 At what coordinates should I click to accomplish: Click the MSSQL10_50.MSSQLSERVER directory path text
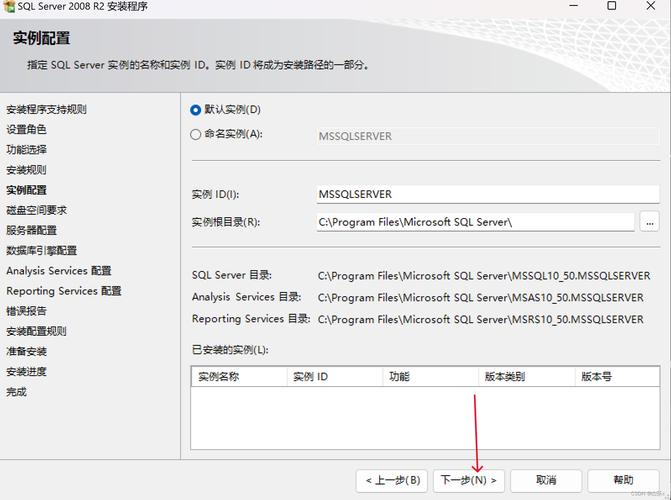[484, 276]
